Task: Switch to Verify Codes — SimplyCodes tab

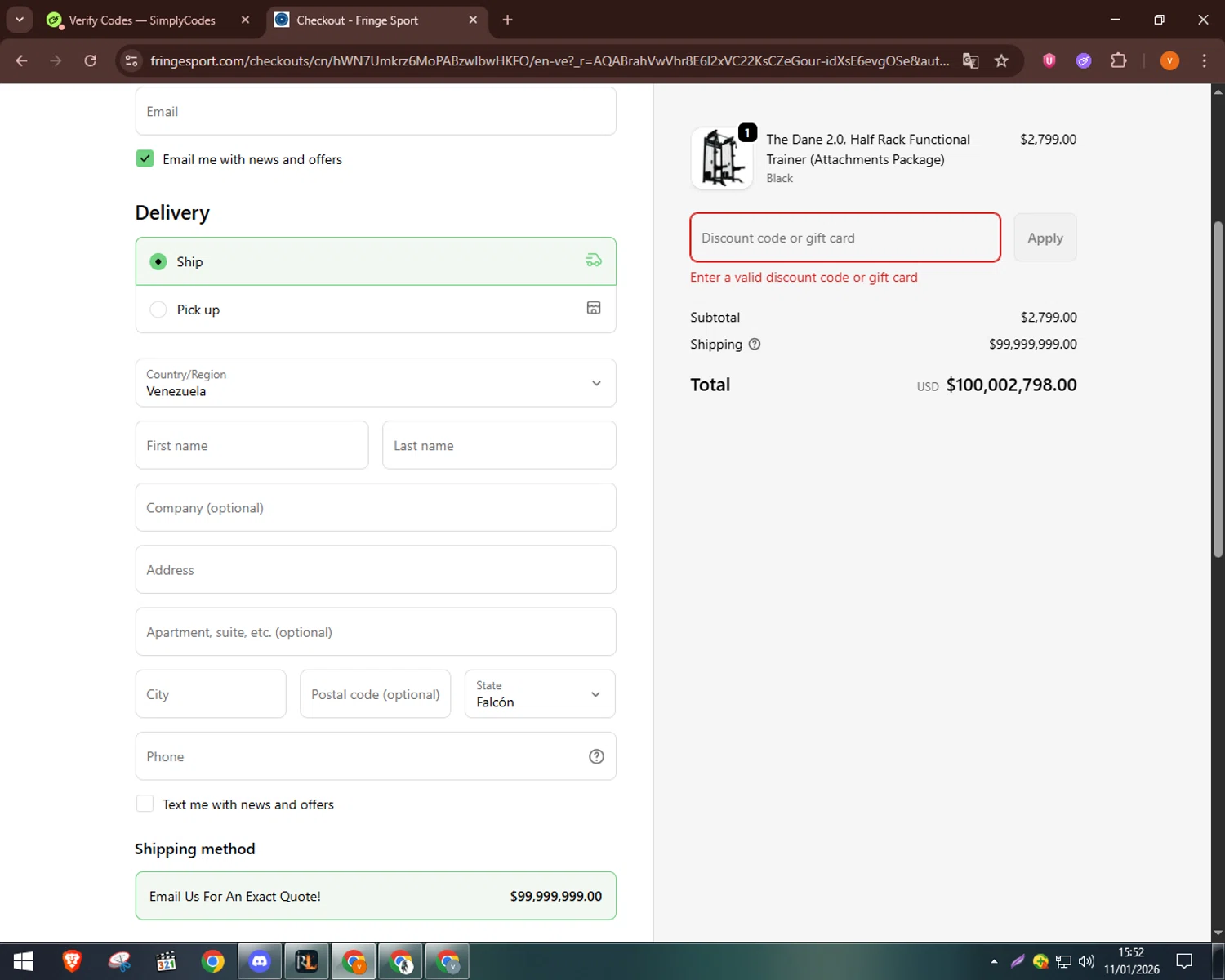Action: (x=142, y=20)
